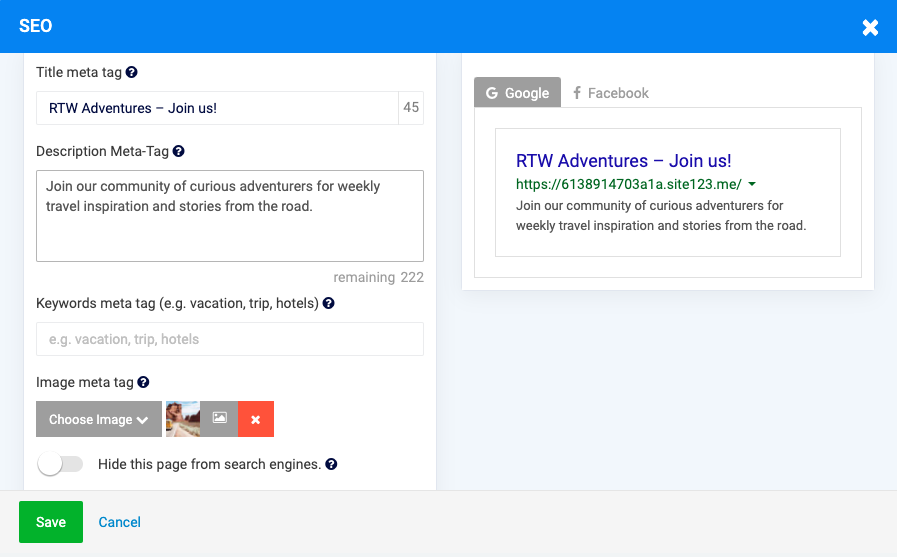This screenshot has width=897, height=557.
Task: Click preview title RTW Adventures – Join us!
Action: tap(624, 161)
